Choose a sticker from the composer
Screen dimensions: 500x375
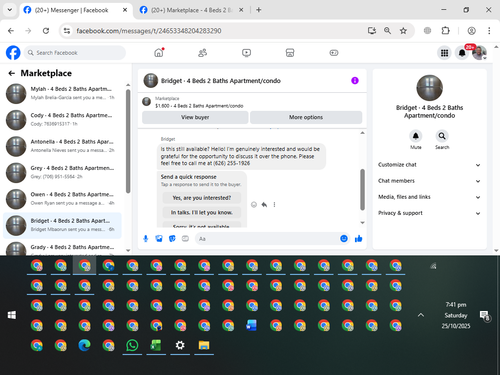(x=172, y=239)
